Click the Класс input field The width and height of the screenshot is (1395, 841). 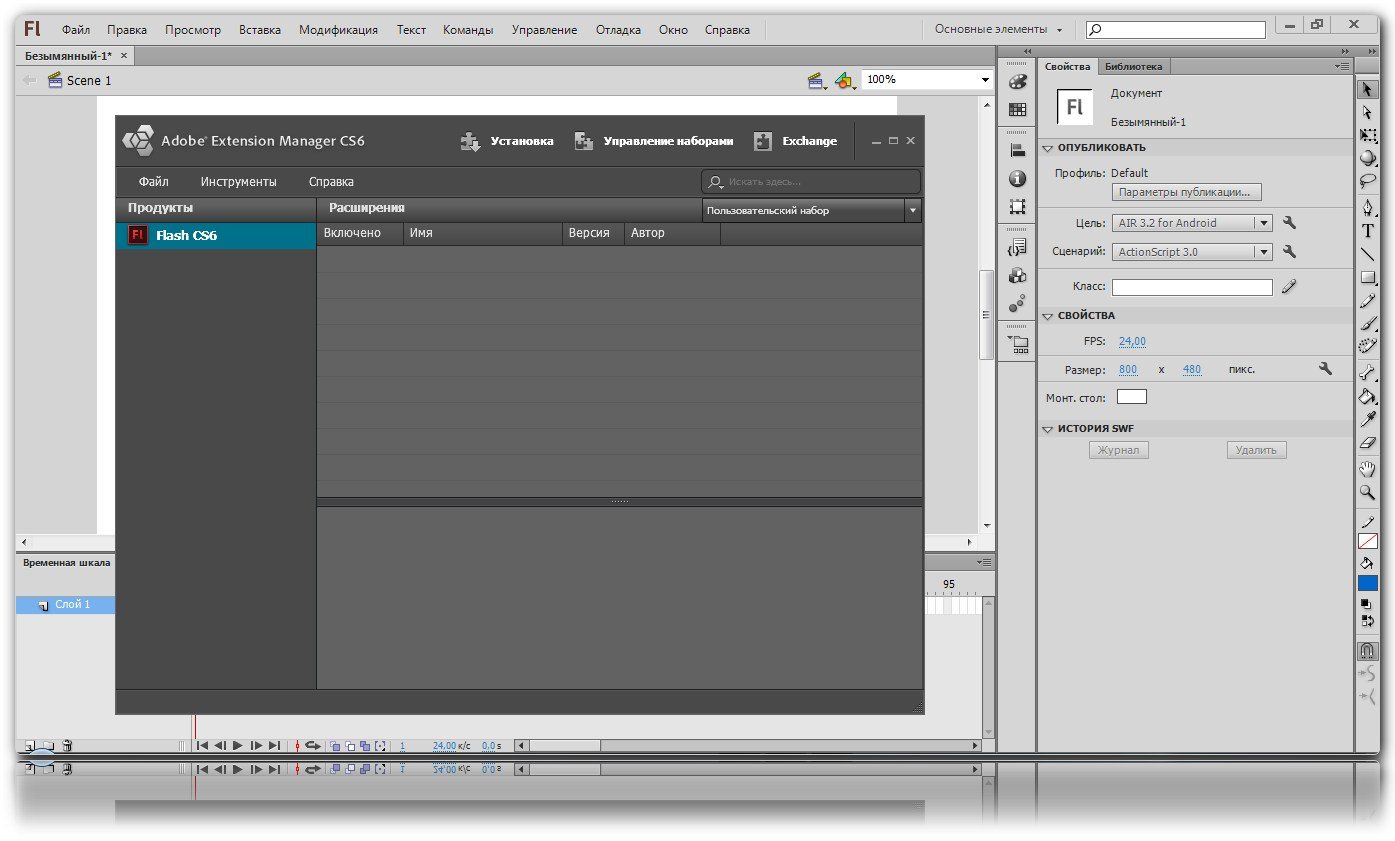[1192, 287]
